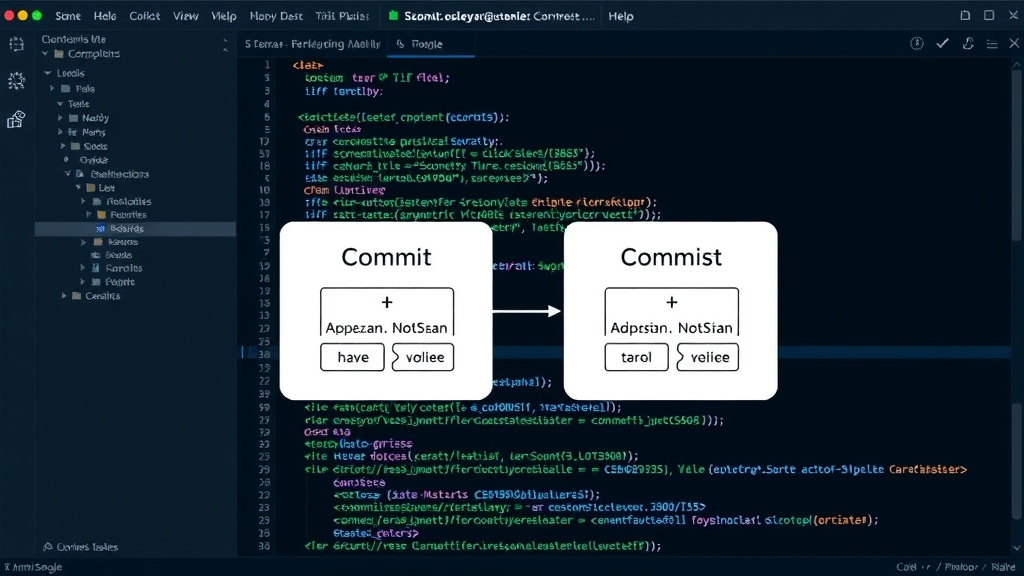Click the circled icon left of checkmark

pos(917,44)
